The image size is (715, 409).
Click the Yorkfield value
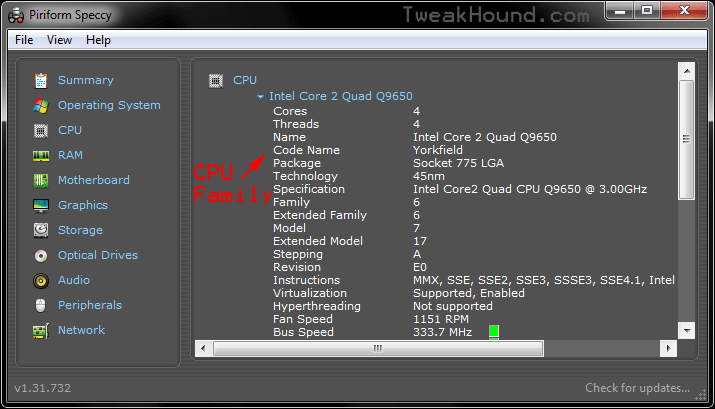coord(438,150)
